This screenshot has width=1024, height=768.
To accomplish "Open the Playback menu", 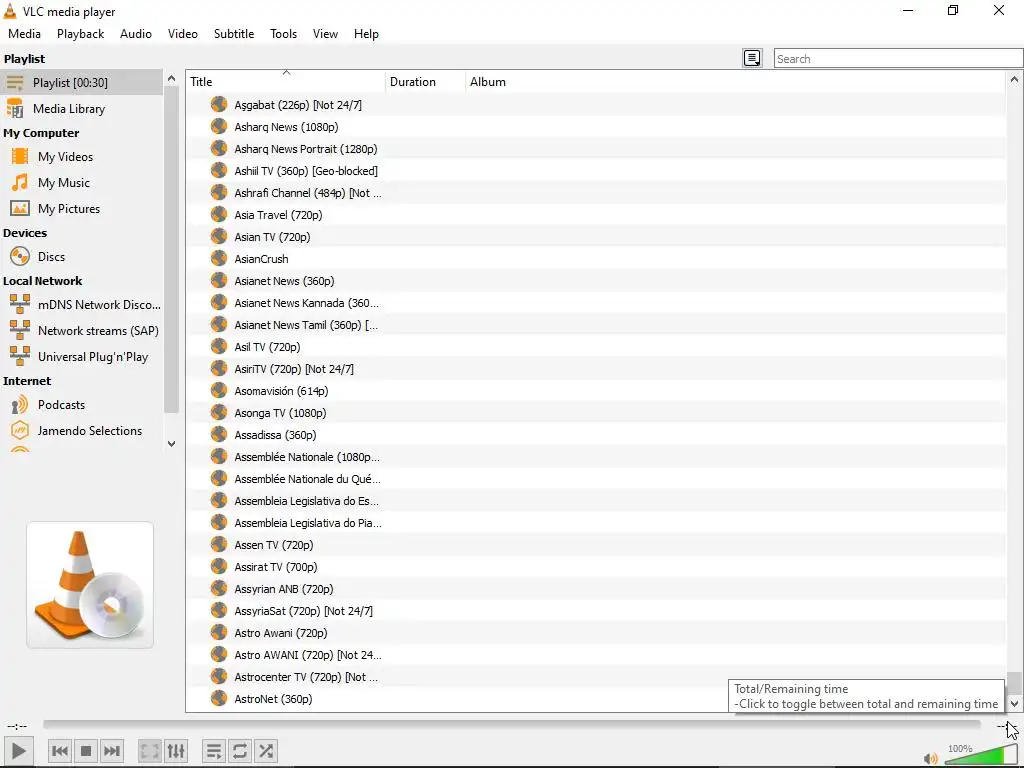I will 80,34.
